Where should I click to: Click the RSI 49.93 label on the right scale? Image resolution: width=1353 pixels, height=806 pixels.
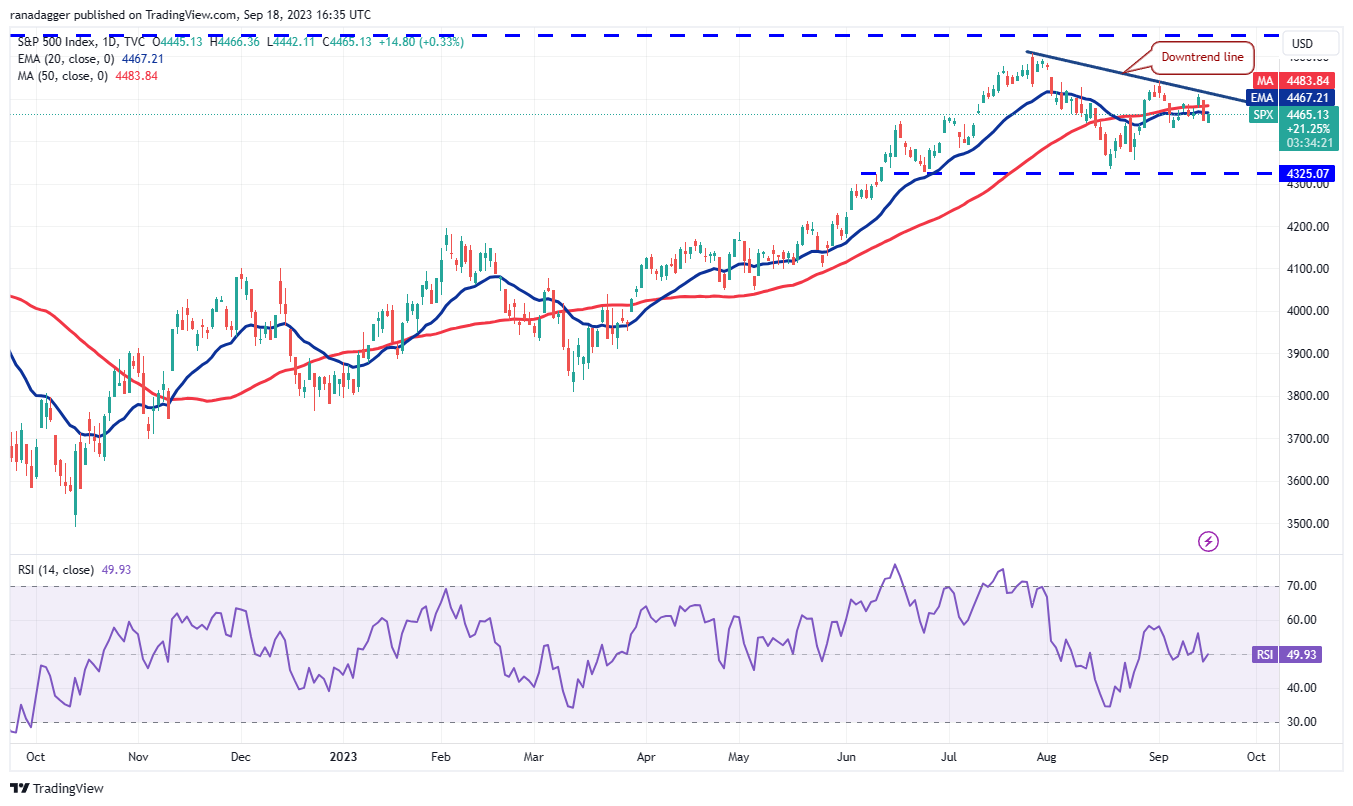(x=1303, y=655)
